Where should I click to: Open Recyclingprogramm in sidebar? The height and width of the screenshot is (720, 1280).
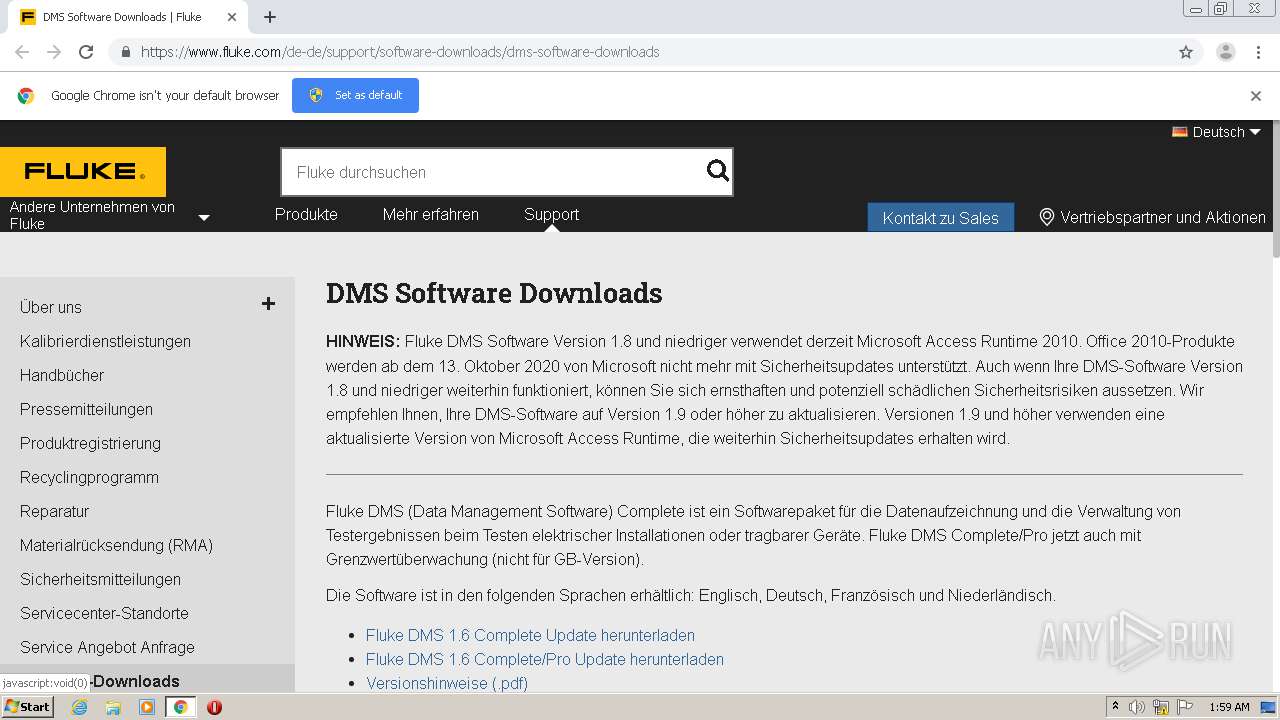click(89, 477)
